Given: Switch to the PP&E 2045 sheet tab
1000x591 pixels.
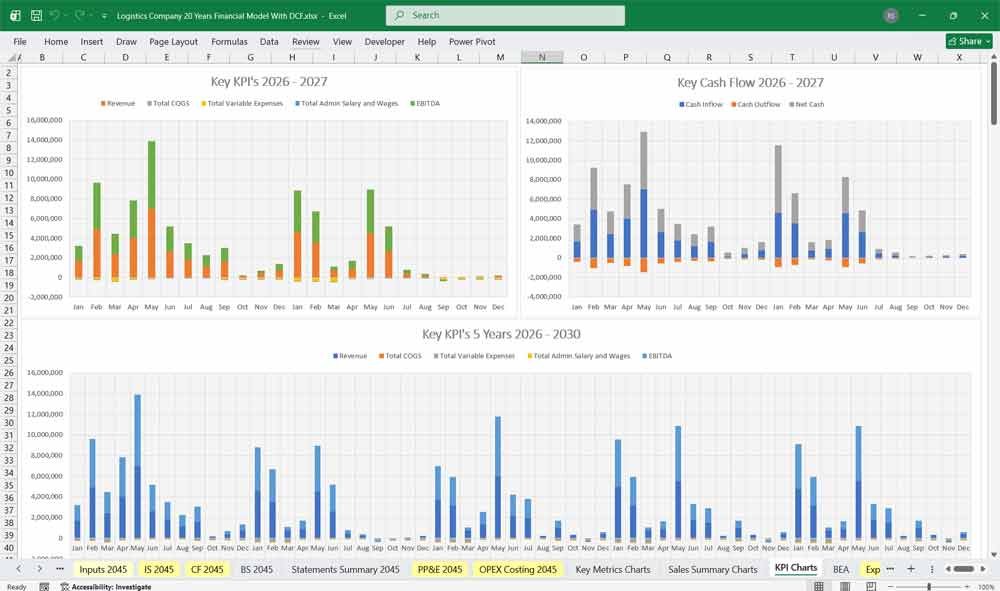Looking at the screenshot, I should pos(439,569).
